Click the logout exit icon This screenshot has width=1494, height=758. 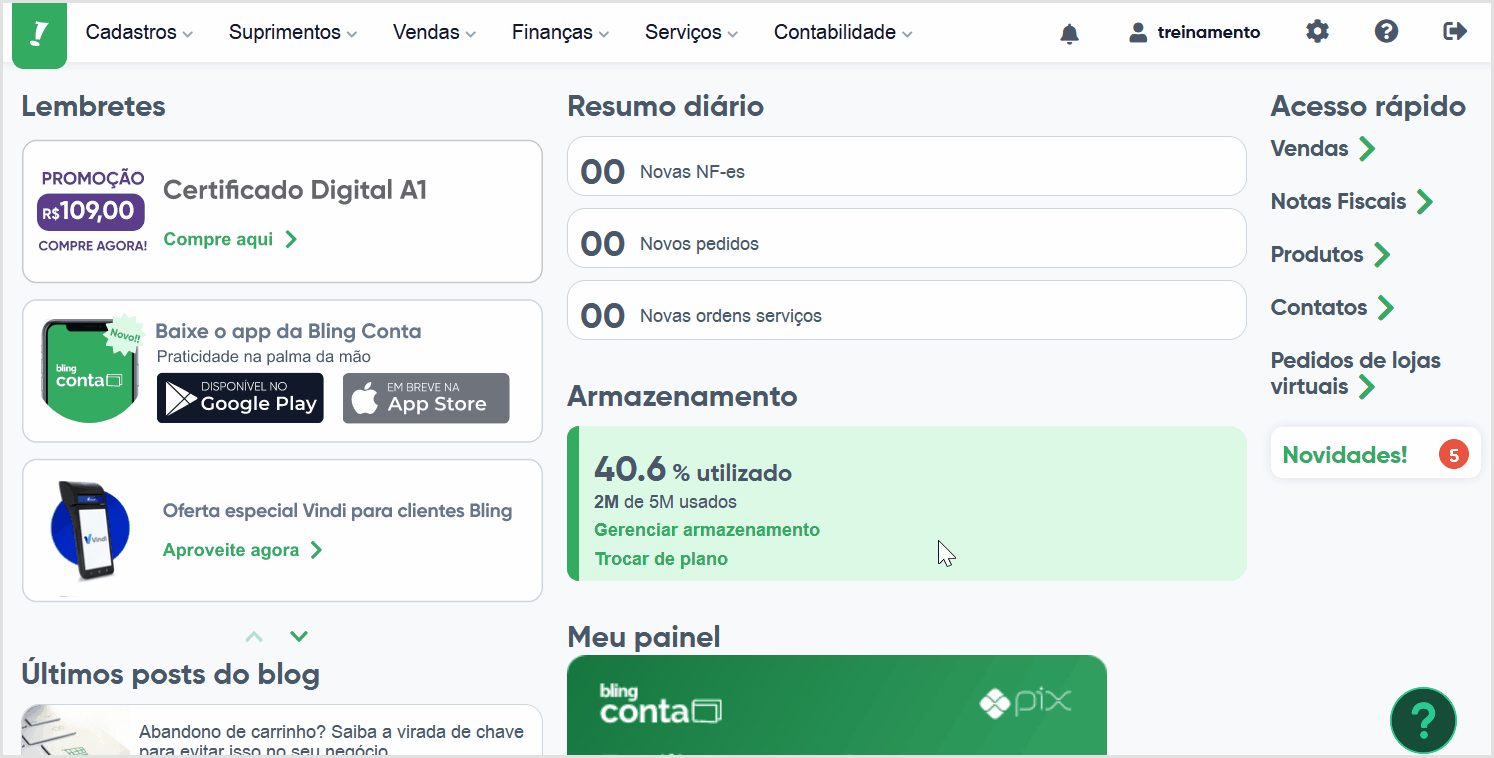click(1455, 32)
